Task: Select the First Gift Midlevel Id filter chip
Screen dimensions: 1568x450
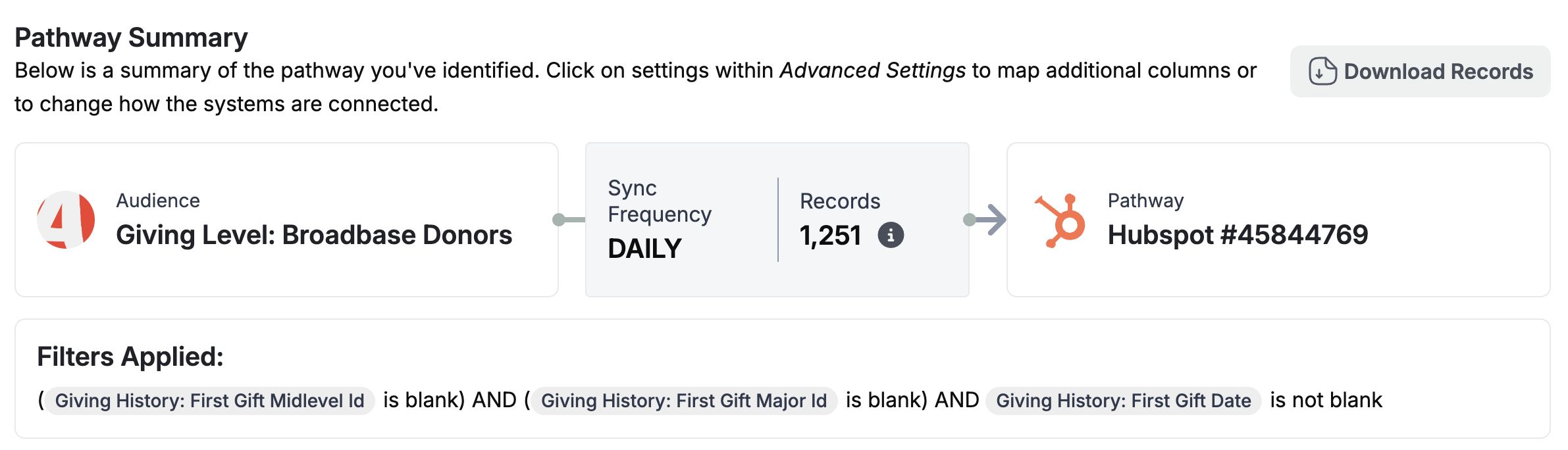Action: click(x=209, y=401)
